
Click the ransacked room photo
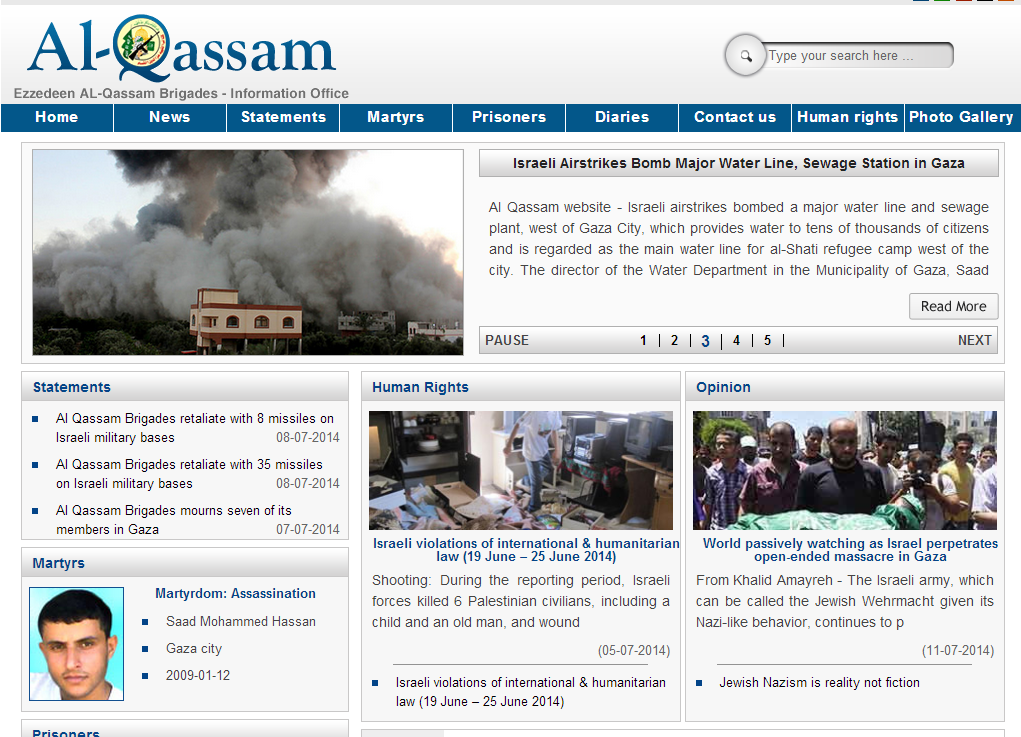521,470
